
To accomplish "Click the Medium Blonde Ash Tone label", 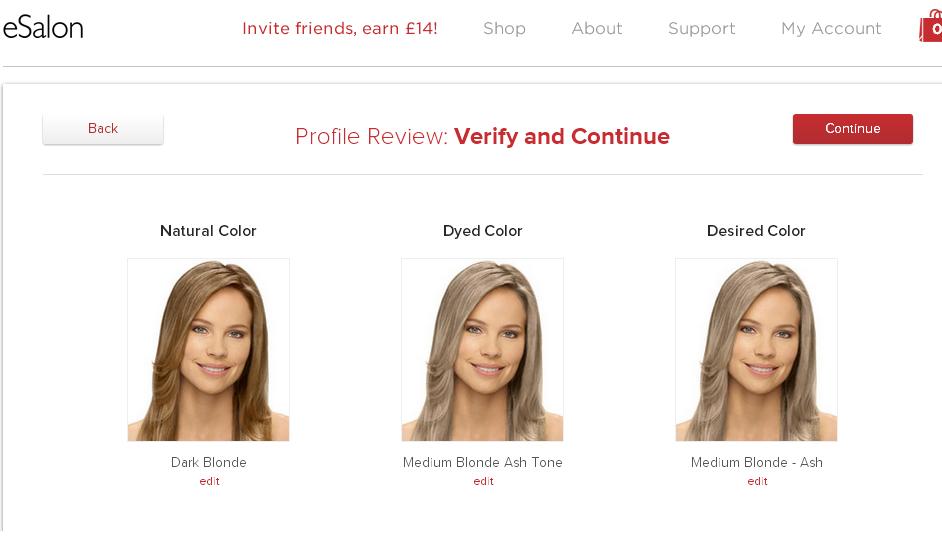I will 482,462.
